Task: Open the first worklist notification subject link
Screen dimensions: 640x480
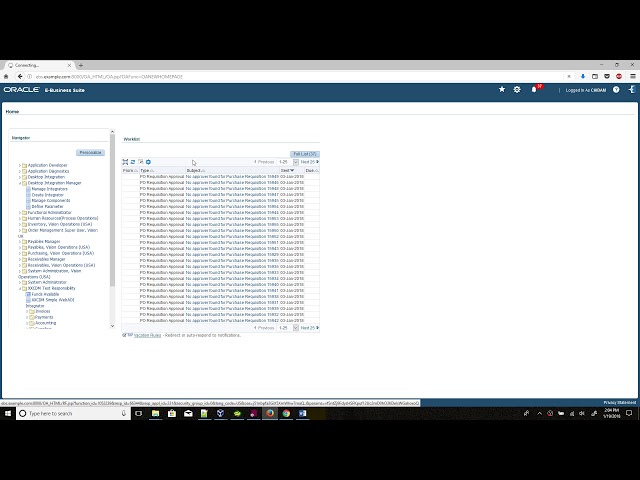Action: pyautogui.click(x=232, y=177)
